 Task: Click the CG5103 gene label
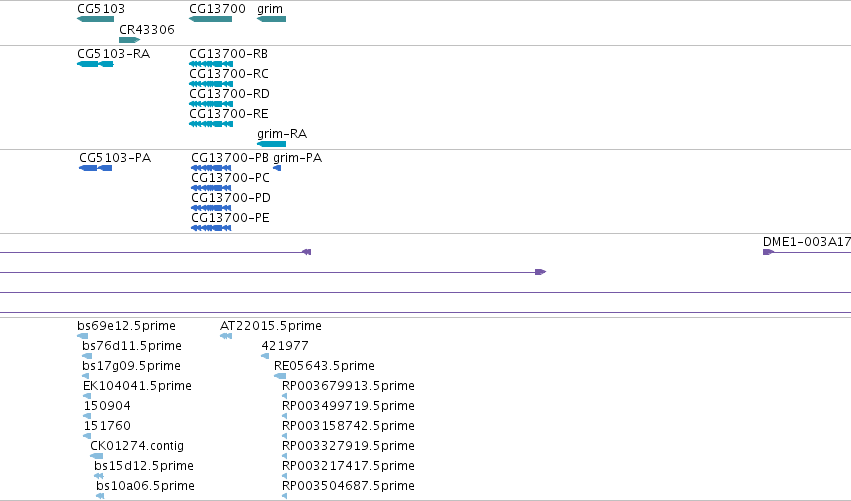pos(101,9)
